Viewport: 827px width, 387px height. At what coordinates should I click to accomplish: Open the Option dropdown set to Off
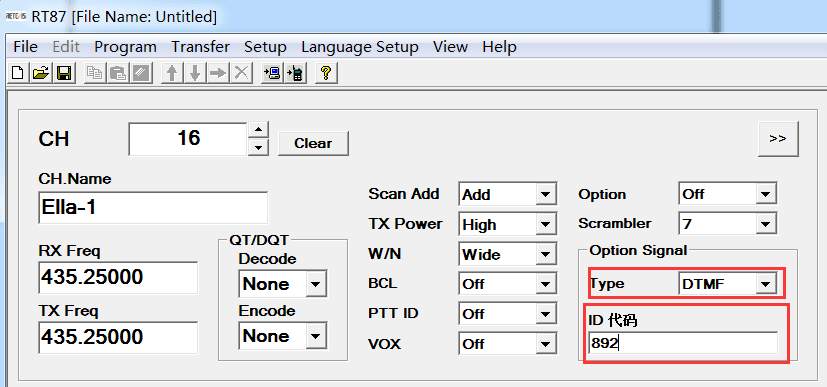tap(766, 194)
